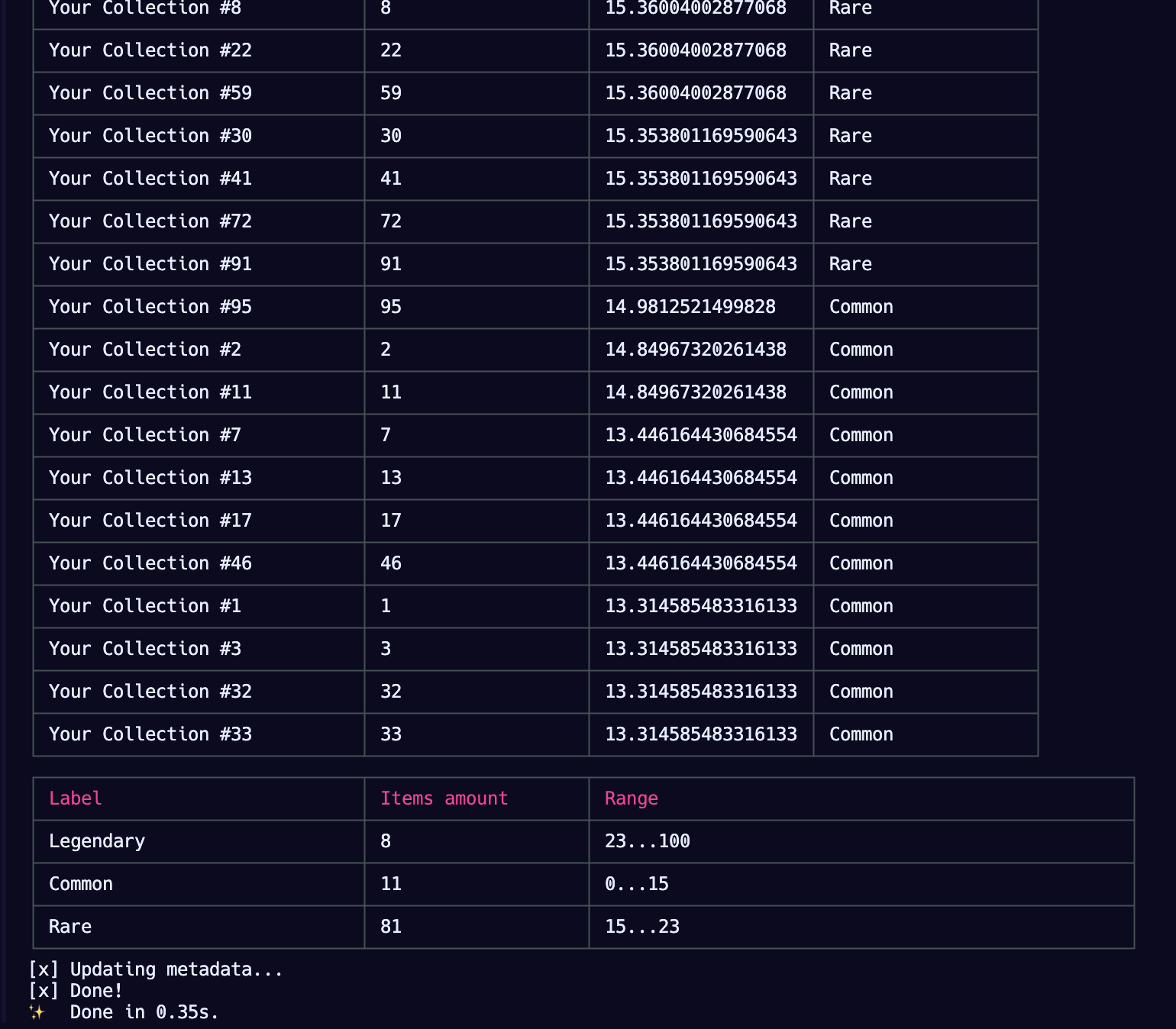Click the Rare items amount 81

[x=391, y=927]
